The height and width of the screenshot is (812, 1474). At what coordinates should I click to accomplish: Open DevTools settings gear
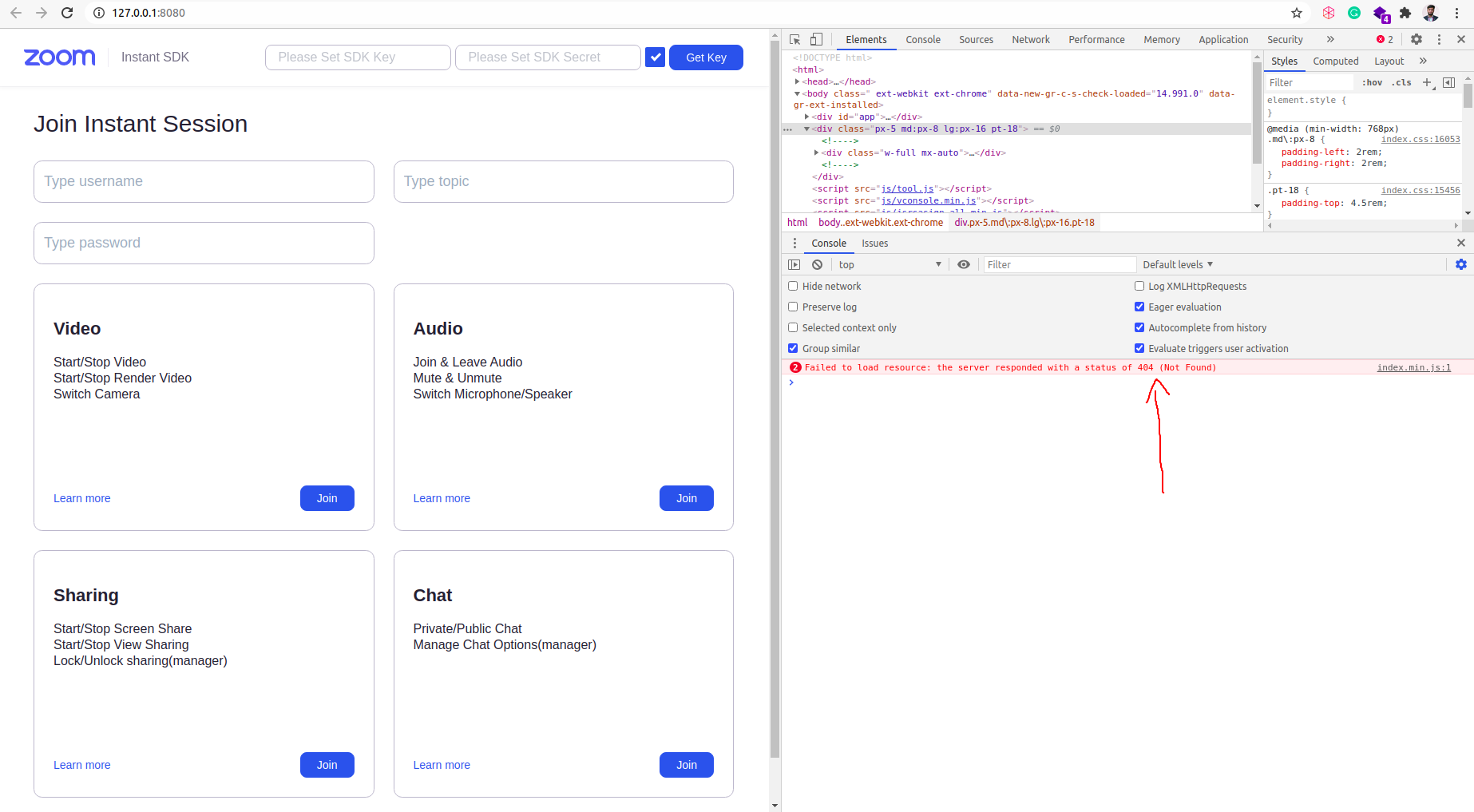pyautogui.click(x=1417, y=39)
